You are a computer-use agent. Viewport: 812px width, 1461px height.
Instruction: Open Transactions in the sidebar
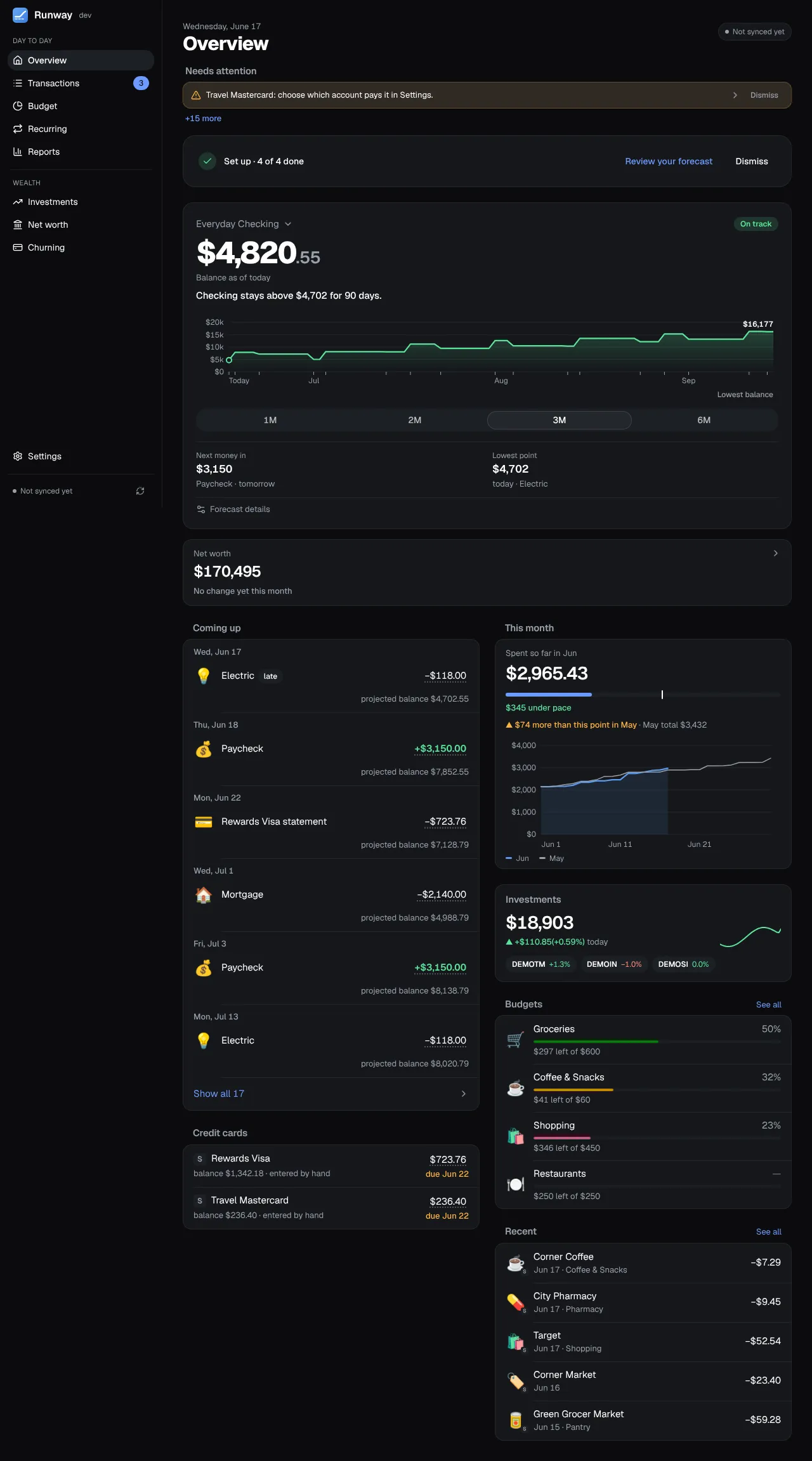click(x=81, y=83)
